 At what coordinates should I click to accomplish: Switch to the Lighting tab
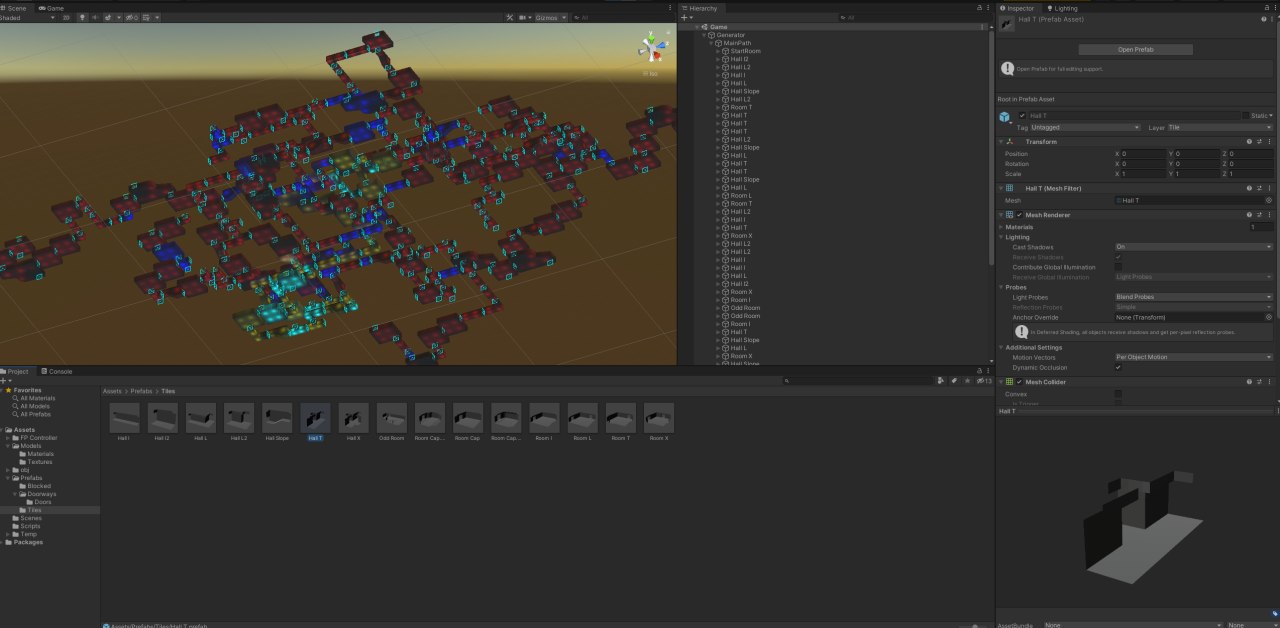pyautogui.click(x=1063, y=7)
